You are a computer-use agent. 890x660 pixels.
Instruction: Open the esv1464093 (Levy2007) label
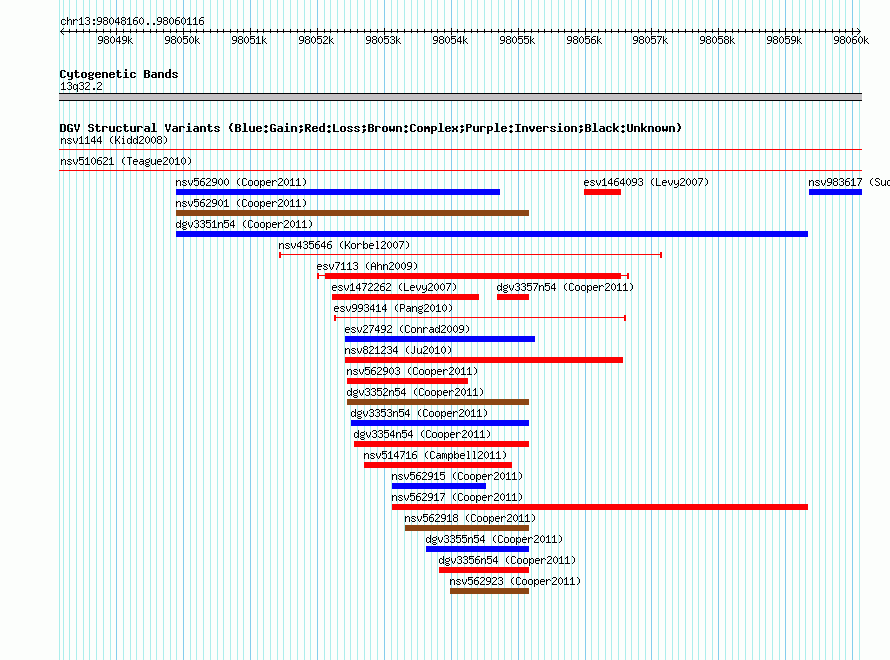[646, 182]
